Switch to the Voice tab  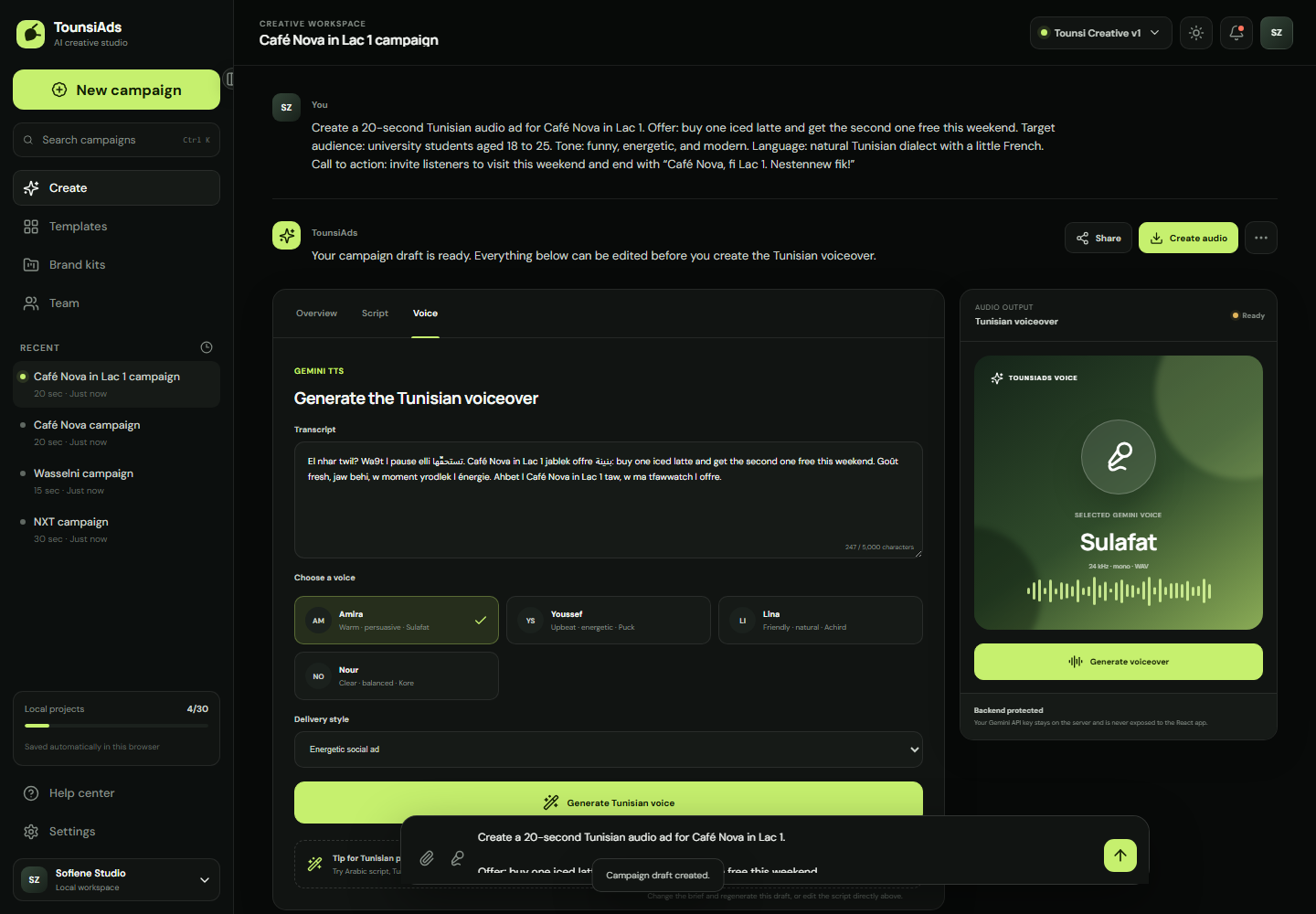pos(425,314)
